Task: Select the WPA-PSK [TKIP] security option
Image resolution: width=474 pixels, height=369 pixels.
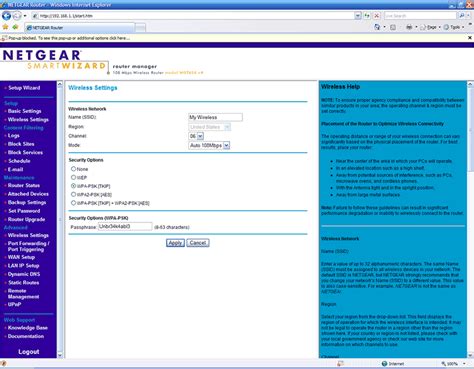Action: tap(73, 186)
